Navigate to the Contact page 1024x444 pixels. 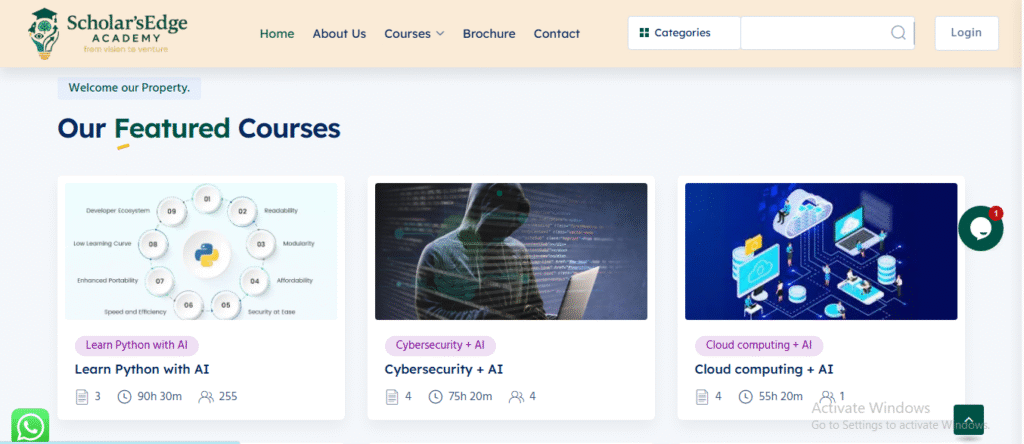point(556,33)
